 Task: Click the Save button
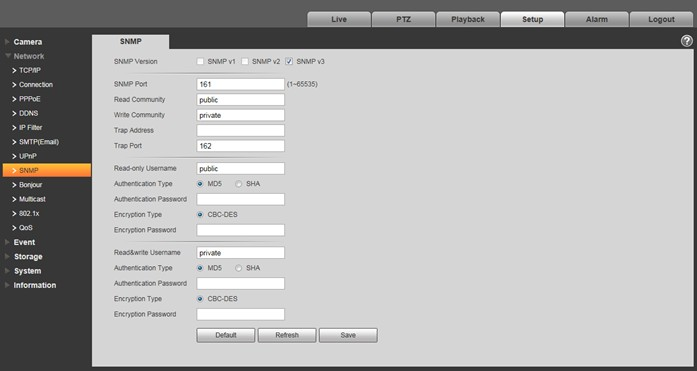[348, 335]
